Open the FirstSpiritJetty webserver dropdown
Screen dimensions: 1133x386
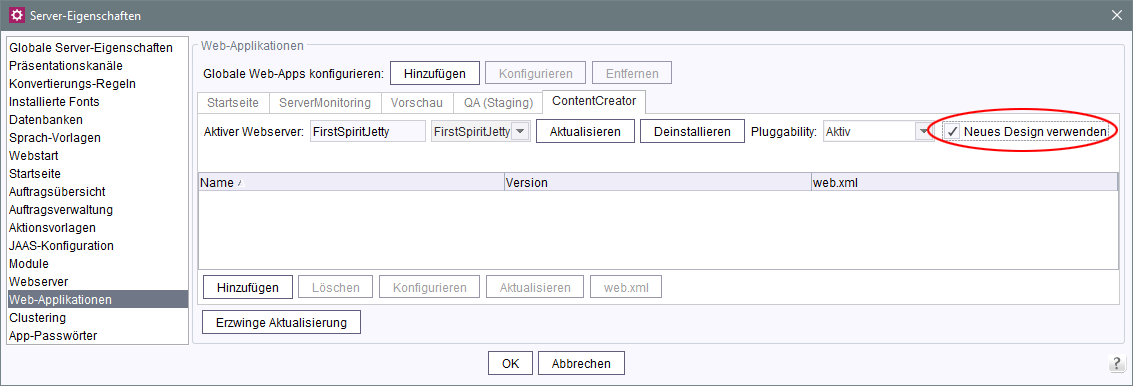(x=521, y=132)
